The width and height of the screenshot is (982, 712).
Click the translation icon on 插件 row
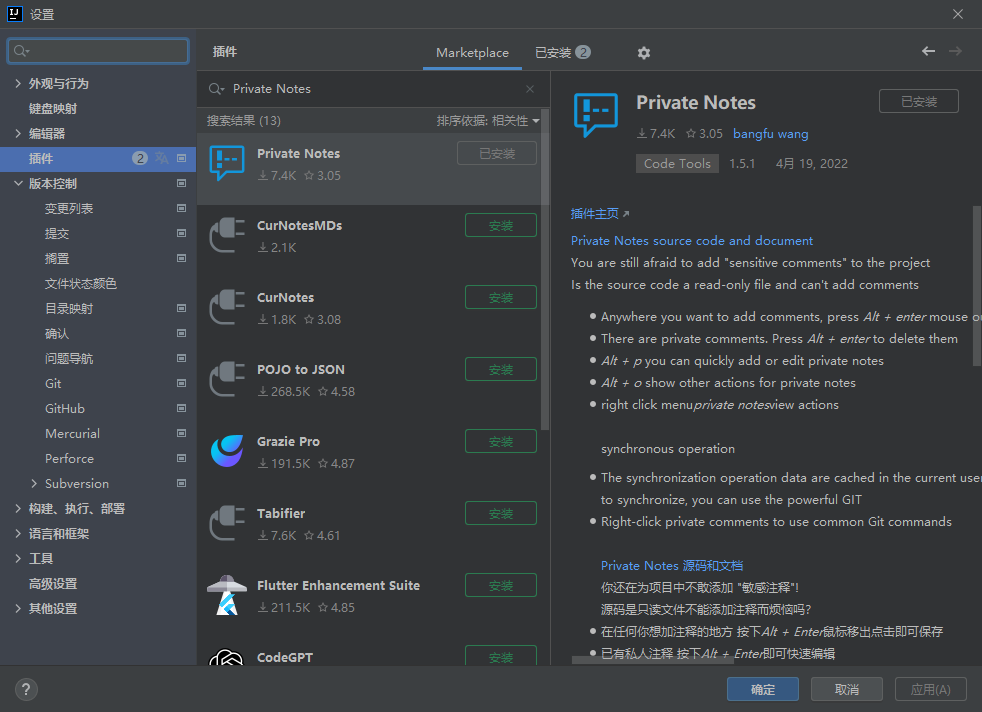coord(162,158)
